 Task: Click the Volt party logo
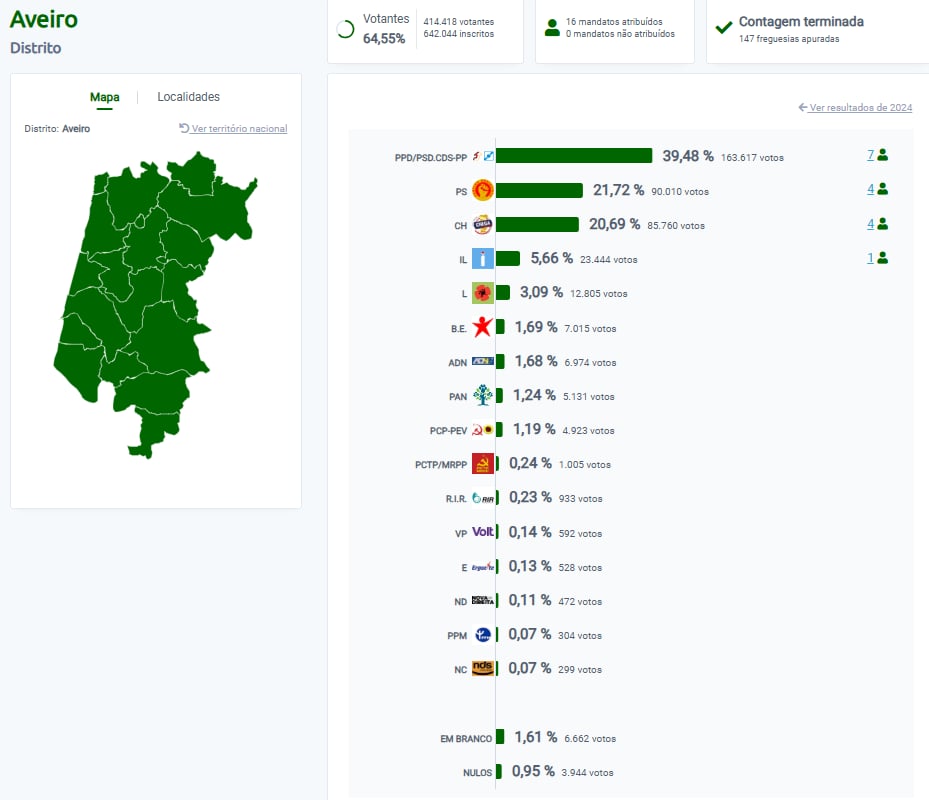point(483,533)
